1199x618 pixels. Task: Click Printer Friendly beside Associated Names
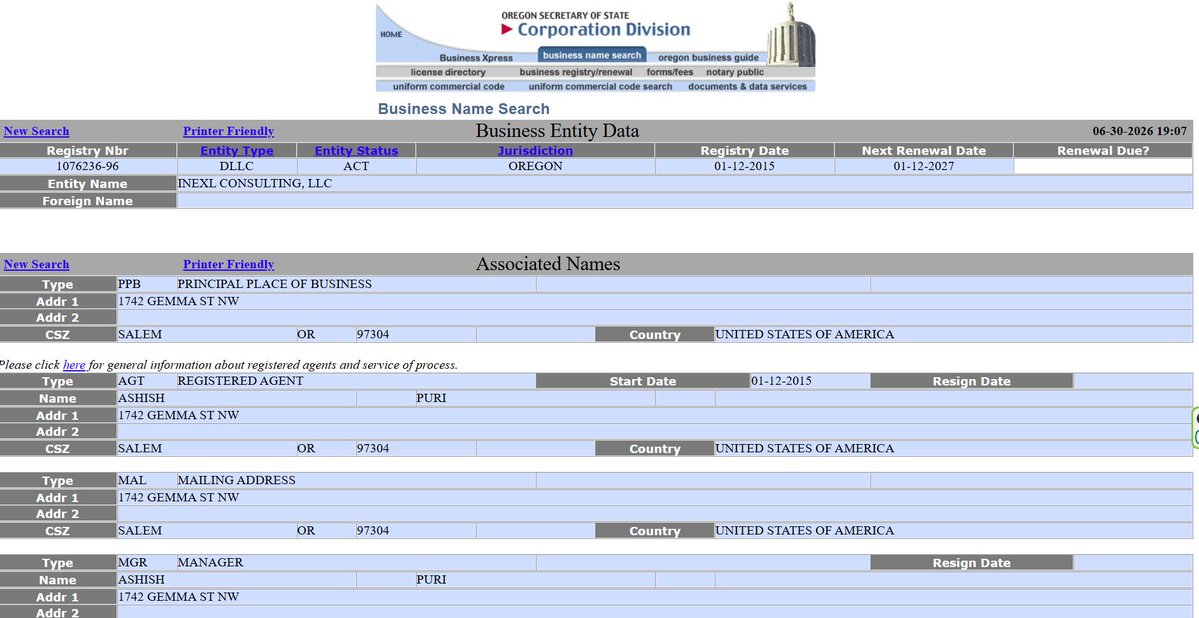(229, 264)
